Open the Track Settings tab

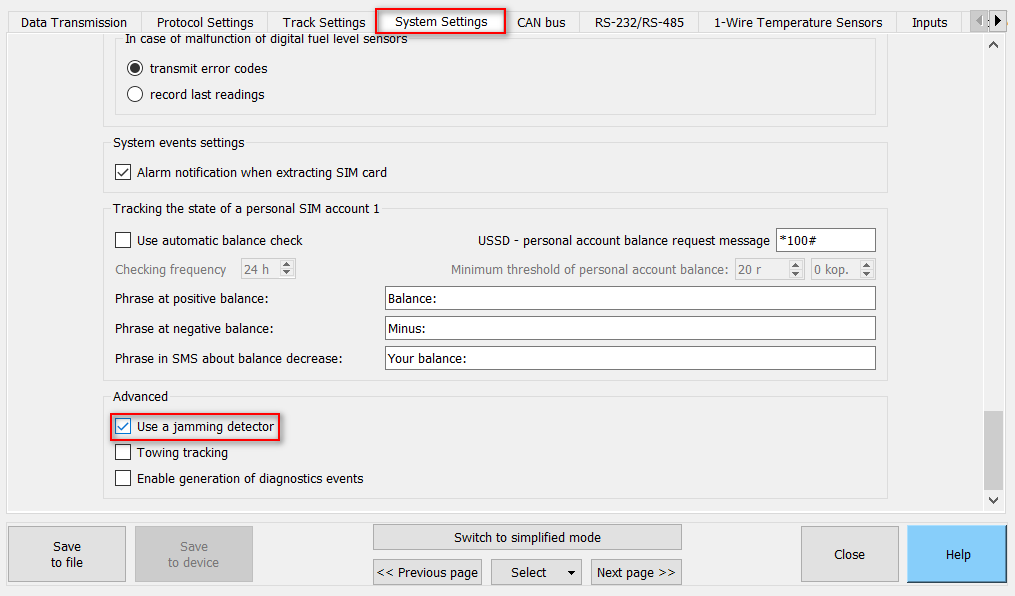[323, 22]
